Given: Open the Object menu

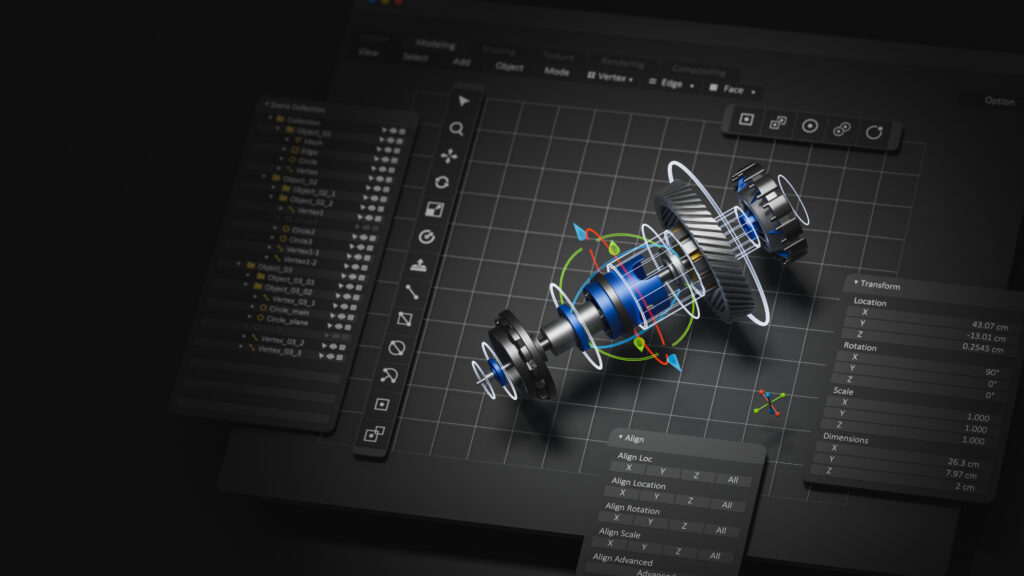Looking at the screenshot, I should coord(510,69).
